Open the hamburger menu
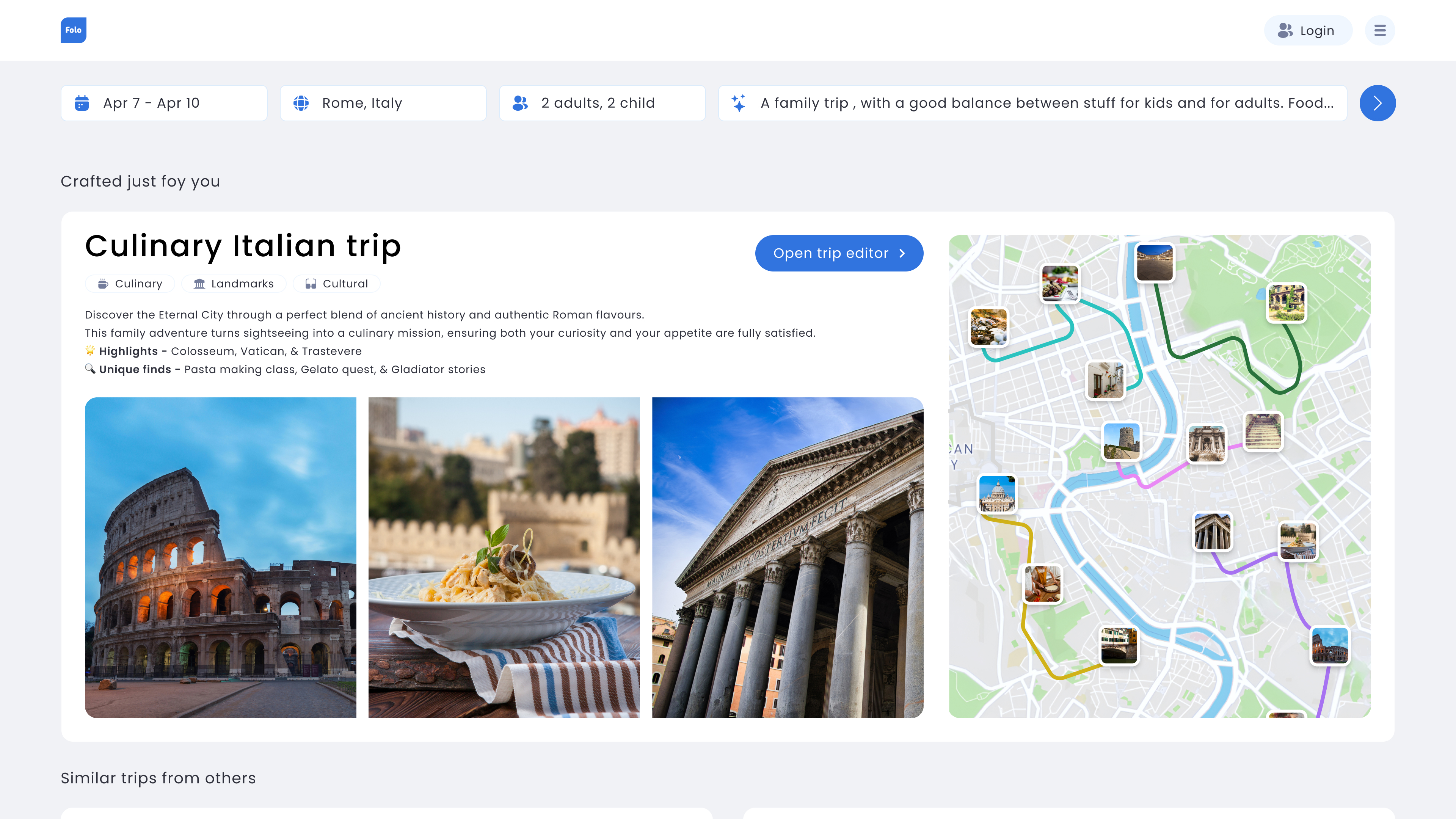 pyautogui.click(x=1380, y=30)
